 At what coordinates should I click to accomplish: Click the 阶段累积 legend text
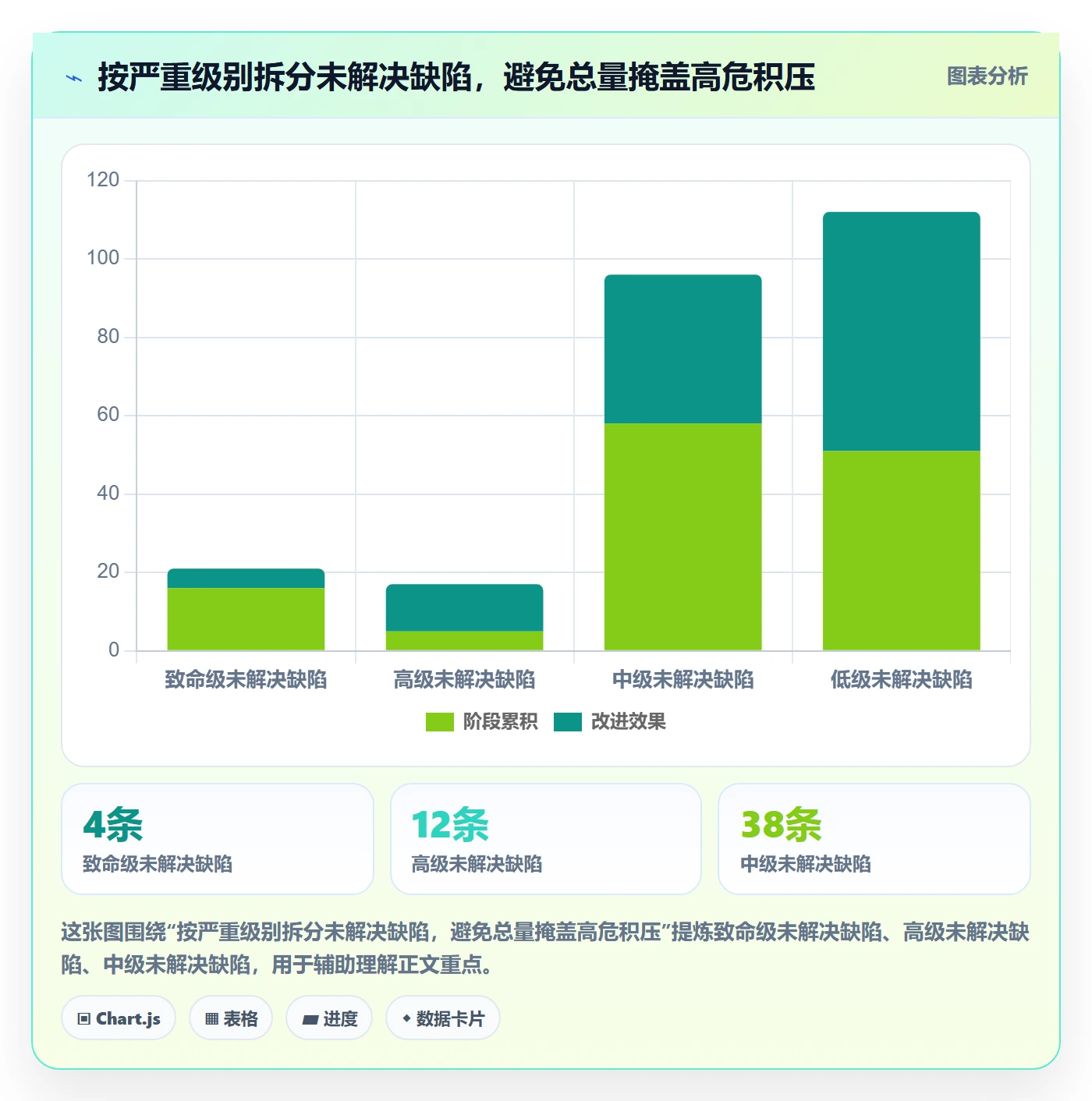click(500, 722)
